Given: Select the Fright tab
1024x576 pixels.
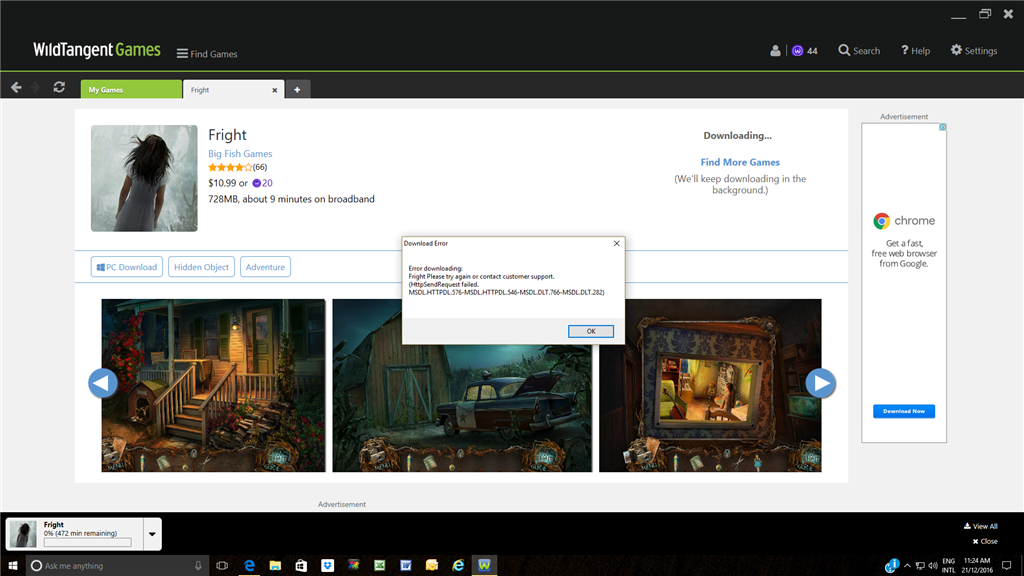Looking at the screenshot, I should 227,89.
